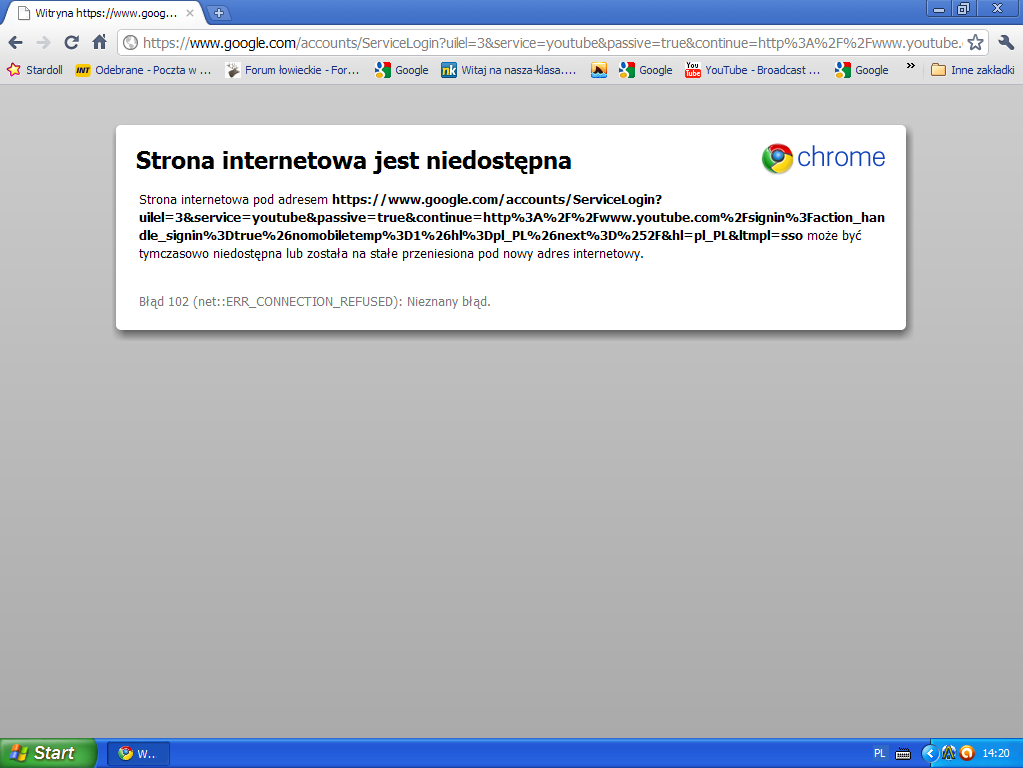This screenshot has width=1023, height=768.
Task: Minimize the Chrome window
Action: (x=939, y=8)
